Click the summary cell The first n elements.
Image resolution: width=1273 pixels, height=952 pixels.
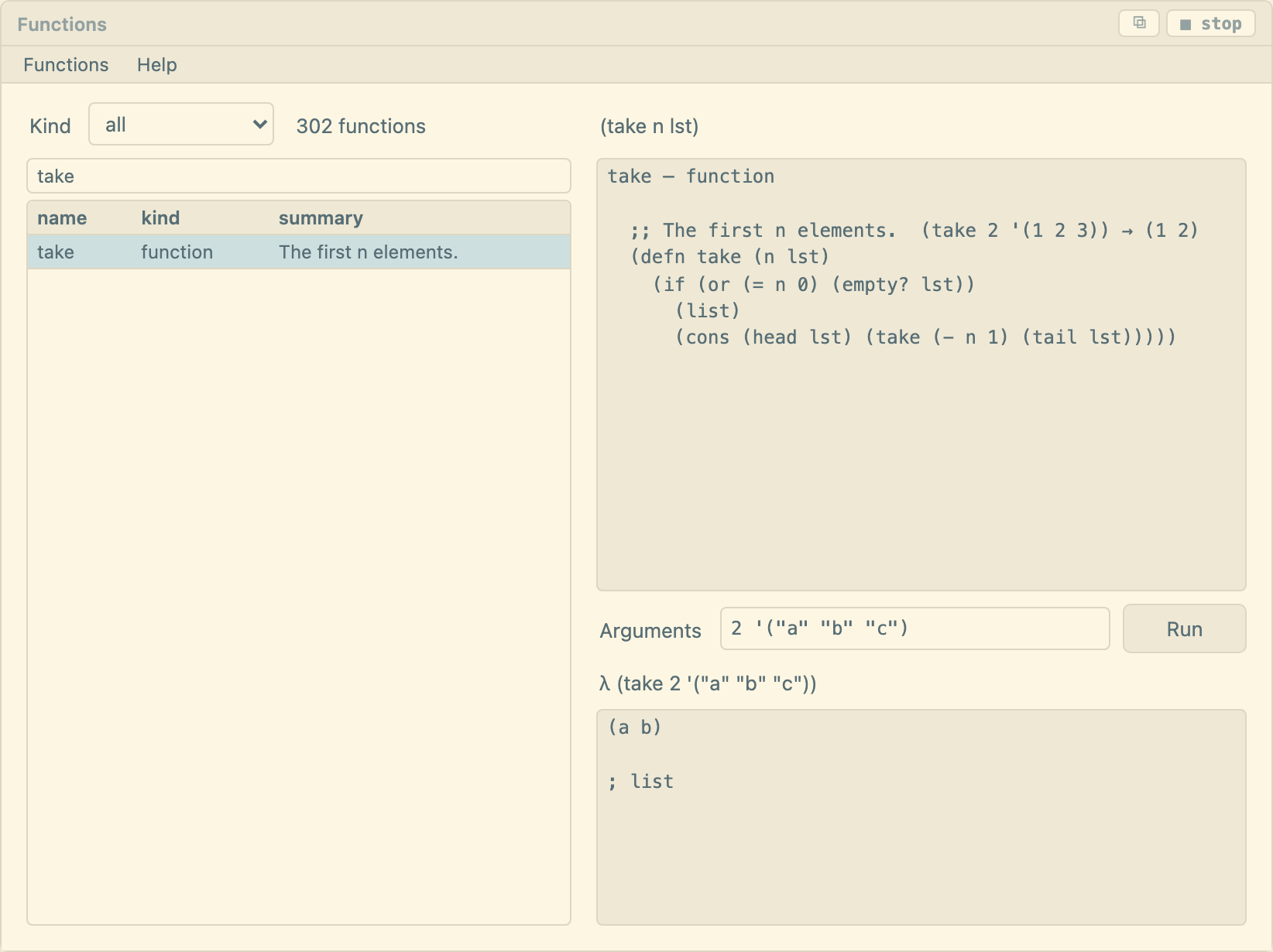[x=369, y=252]
